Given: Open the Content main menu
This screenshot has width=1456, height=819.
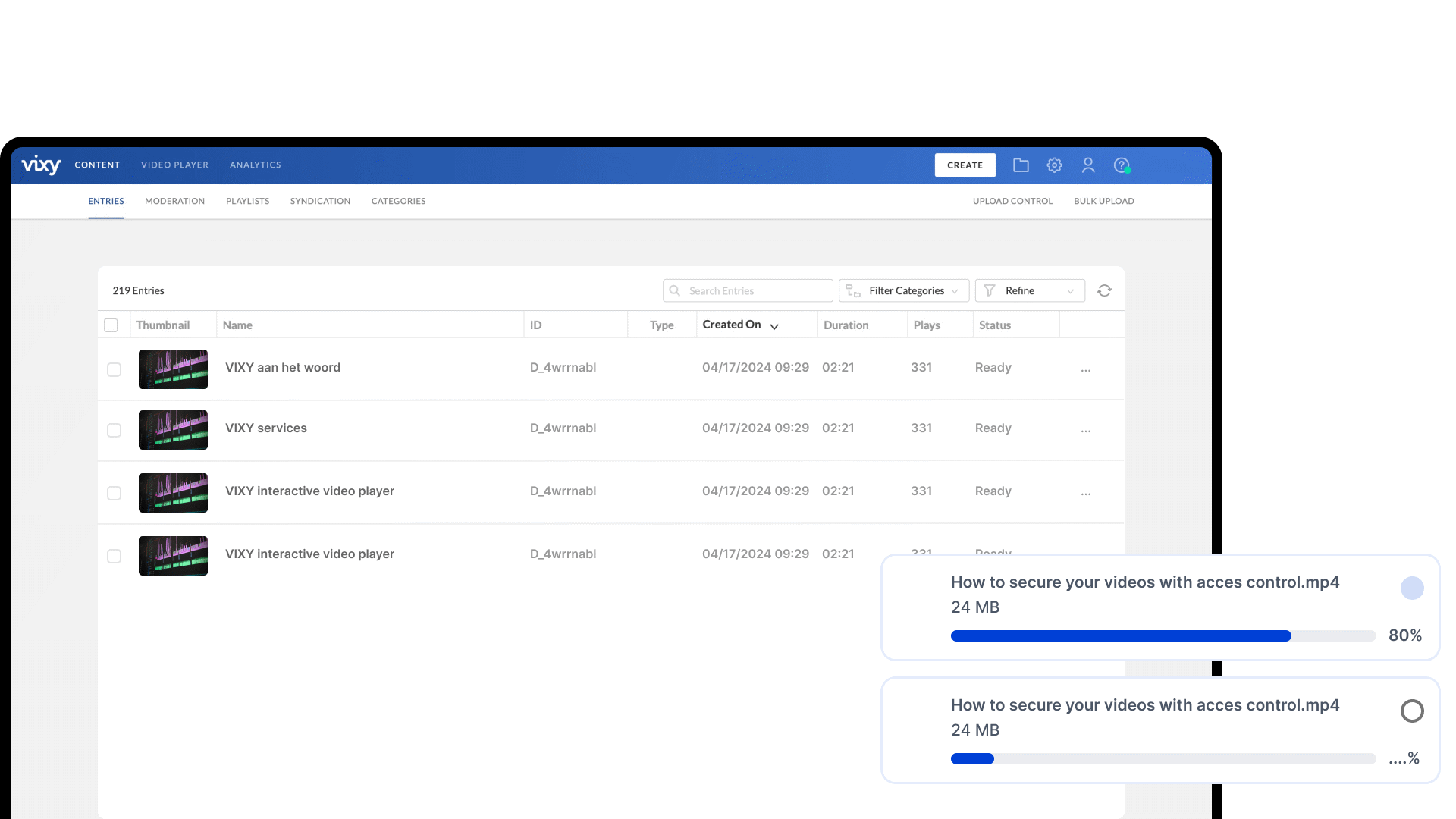Looking at the screenshot, I should [x=97, y=165].
